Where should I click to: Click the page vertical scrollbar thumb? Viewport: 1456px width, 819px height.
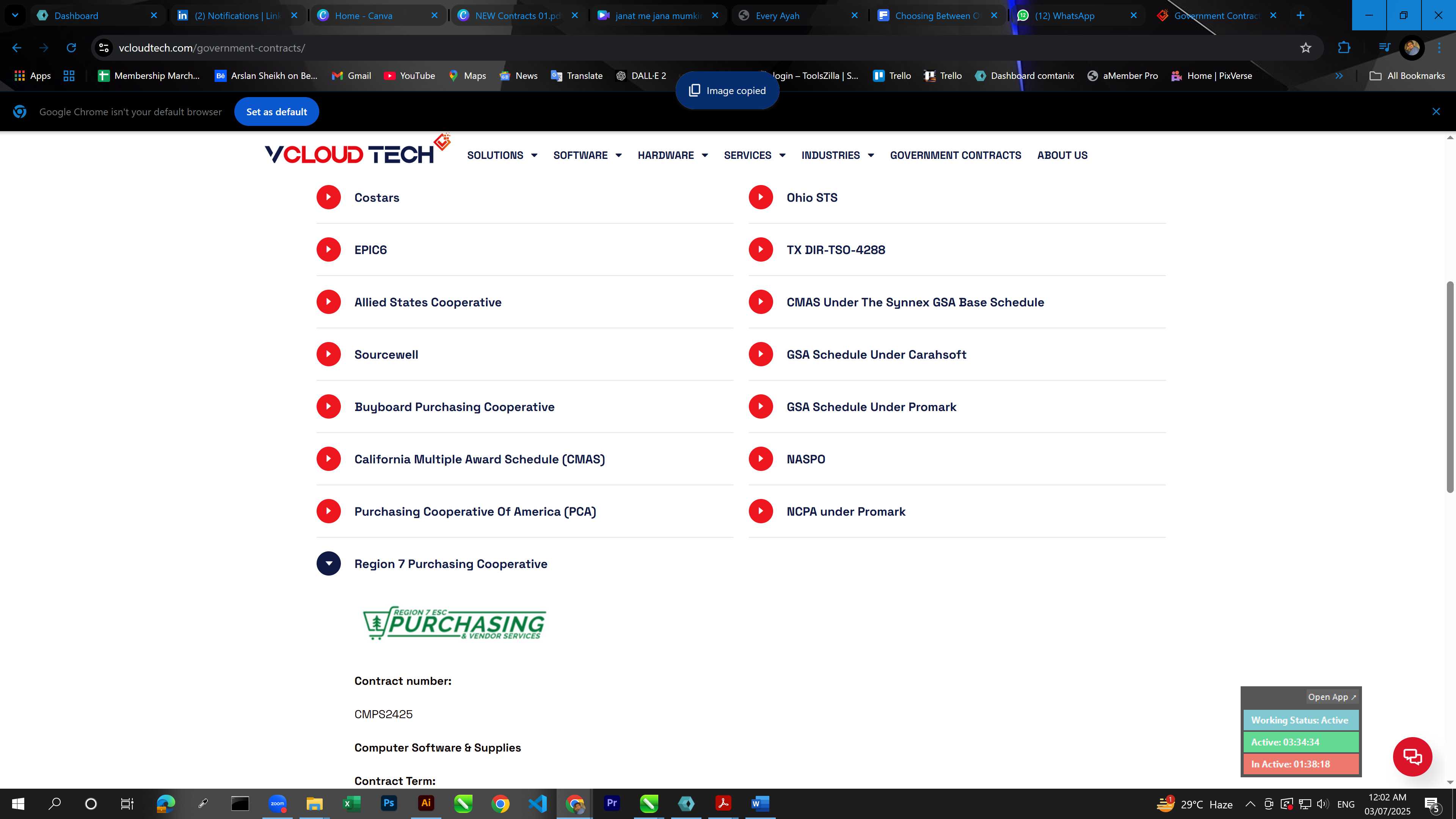coord(1450,387)
